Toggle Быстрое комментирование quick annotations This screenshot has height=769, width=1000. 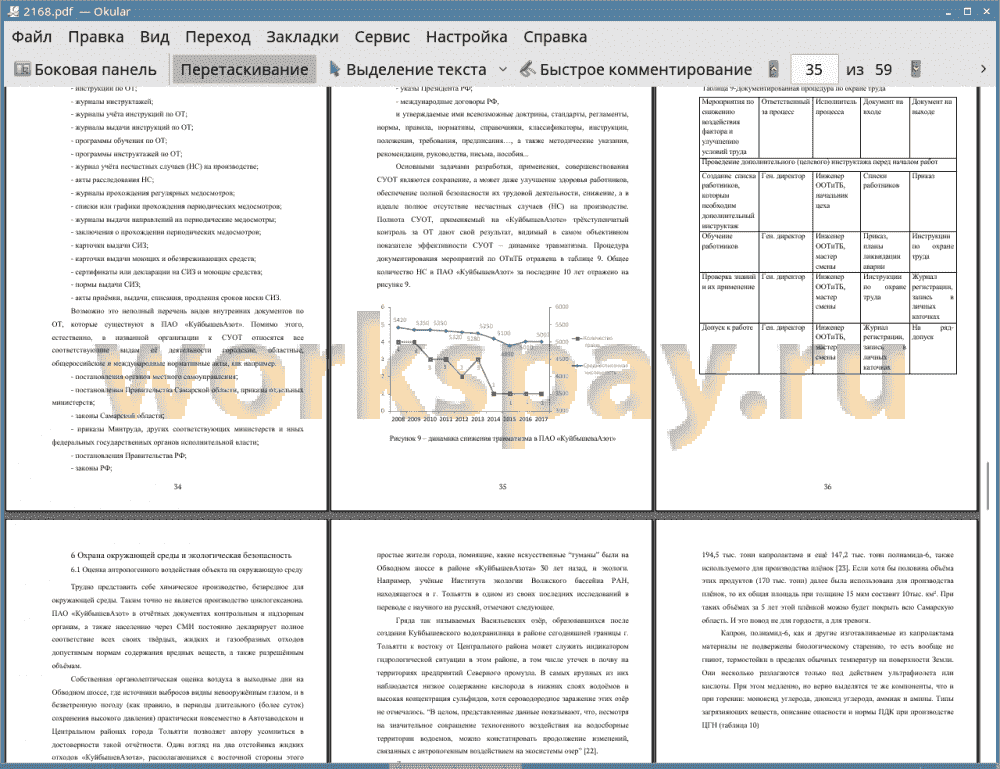coord(636,70)
